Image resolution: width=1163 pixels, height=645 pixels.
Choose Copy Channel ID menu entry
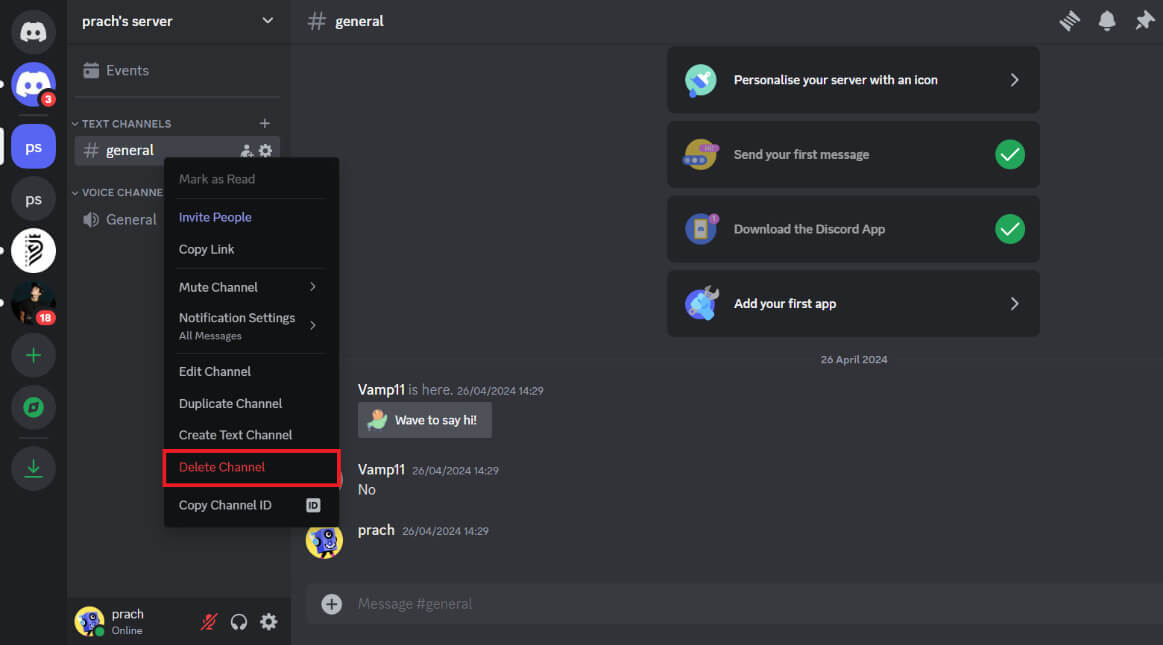(x=251, y=506)
